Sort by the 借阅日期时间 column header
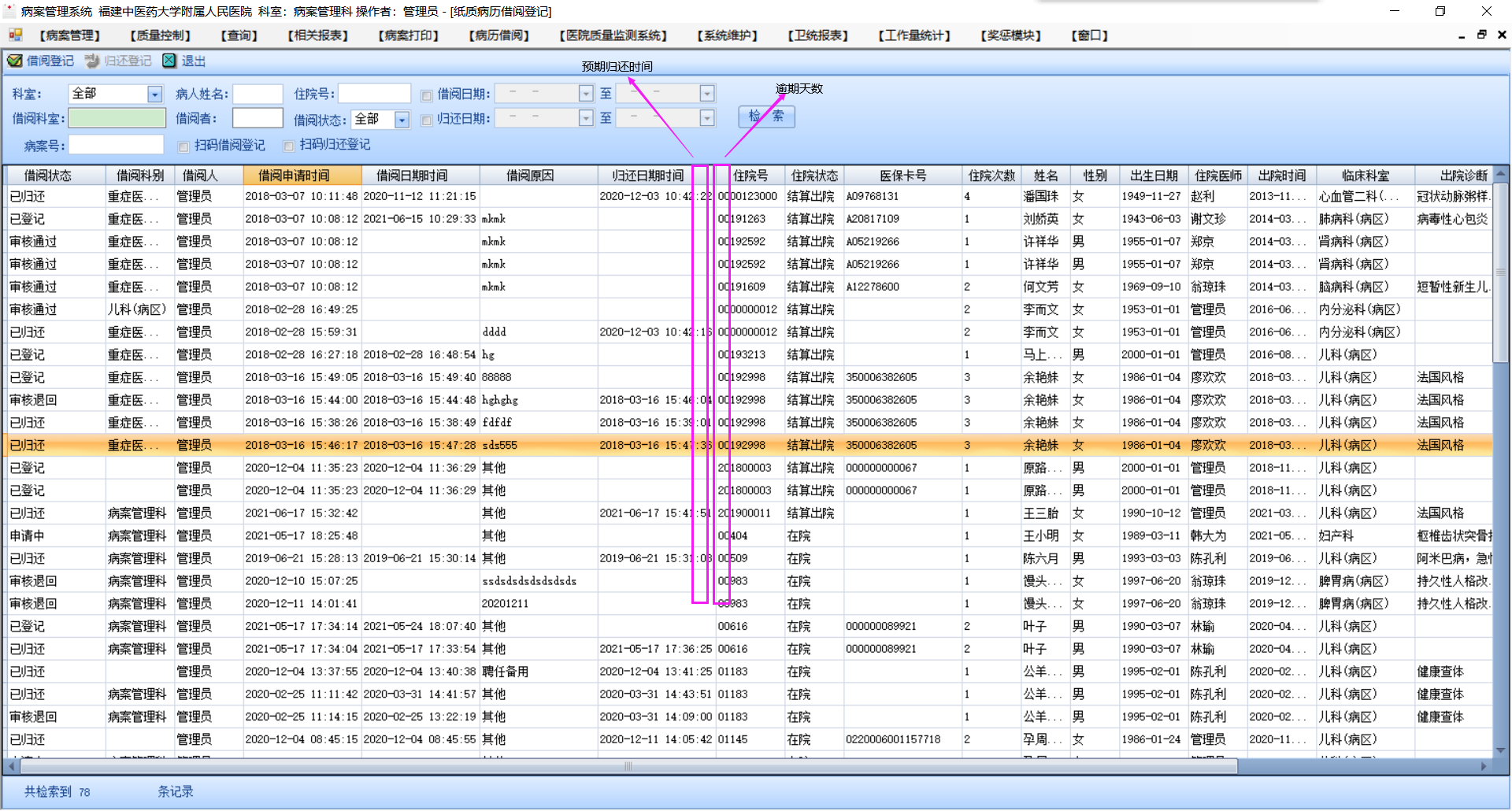This screenshot has width=1512, height=811. (421, 176)
